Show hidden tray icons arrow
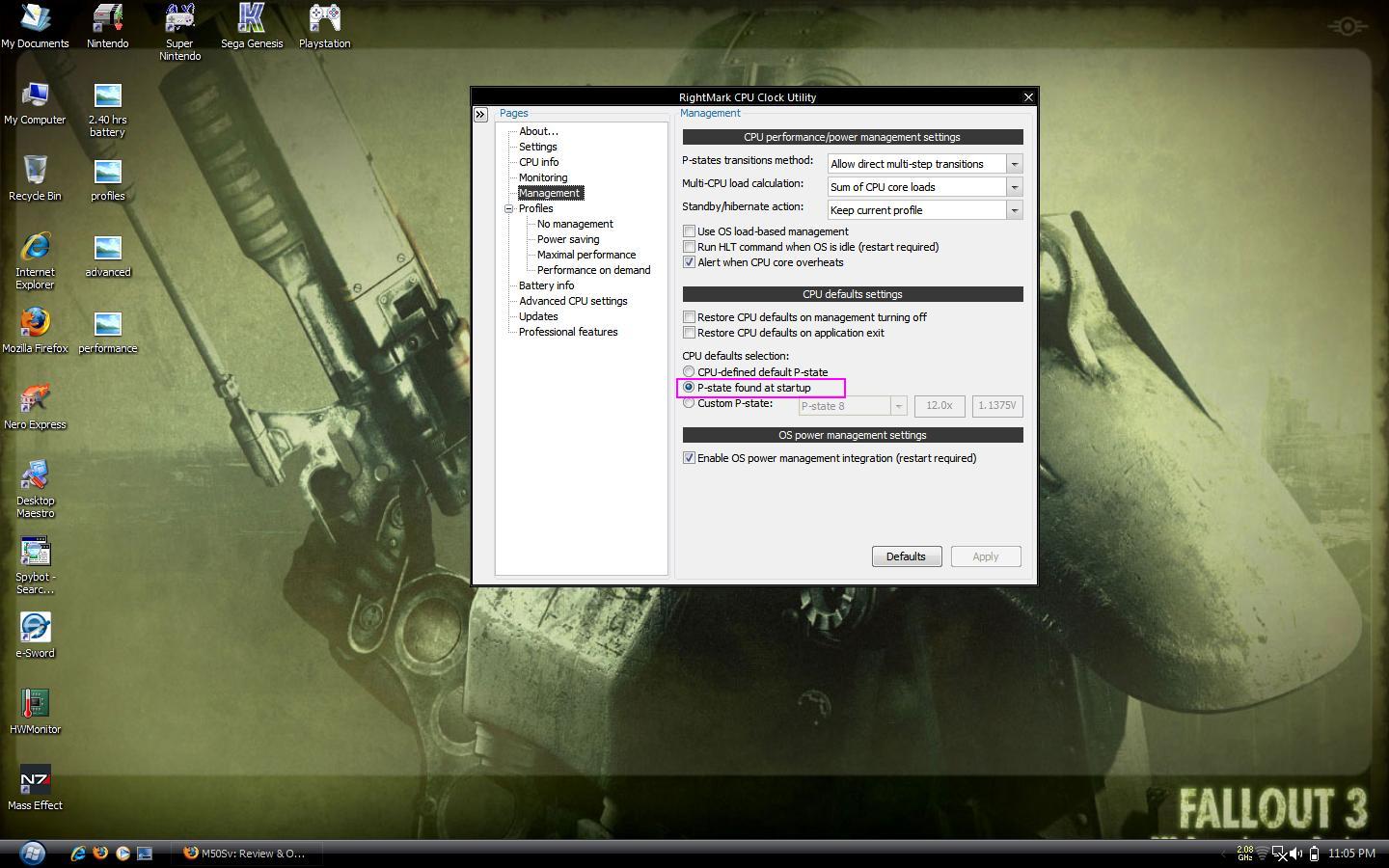The height and width of the screenshot is (868, 1389). point(1224,853)
